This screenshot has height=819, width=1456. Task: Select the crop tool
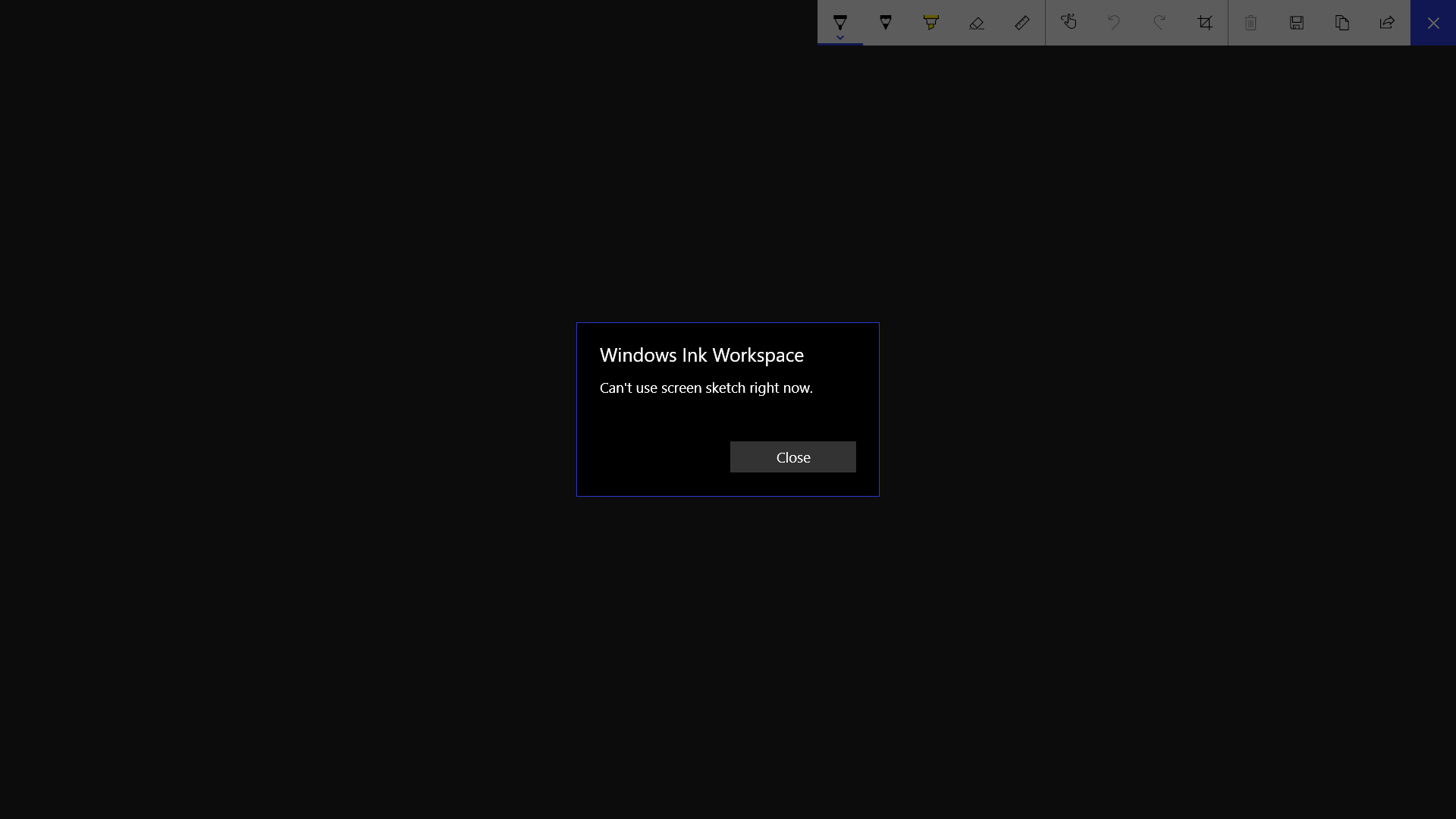1205,23
